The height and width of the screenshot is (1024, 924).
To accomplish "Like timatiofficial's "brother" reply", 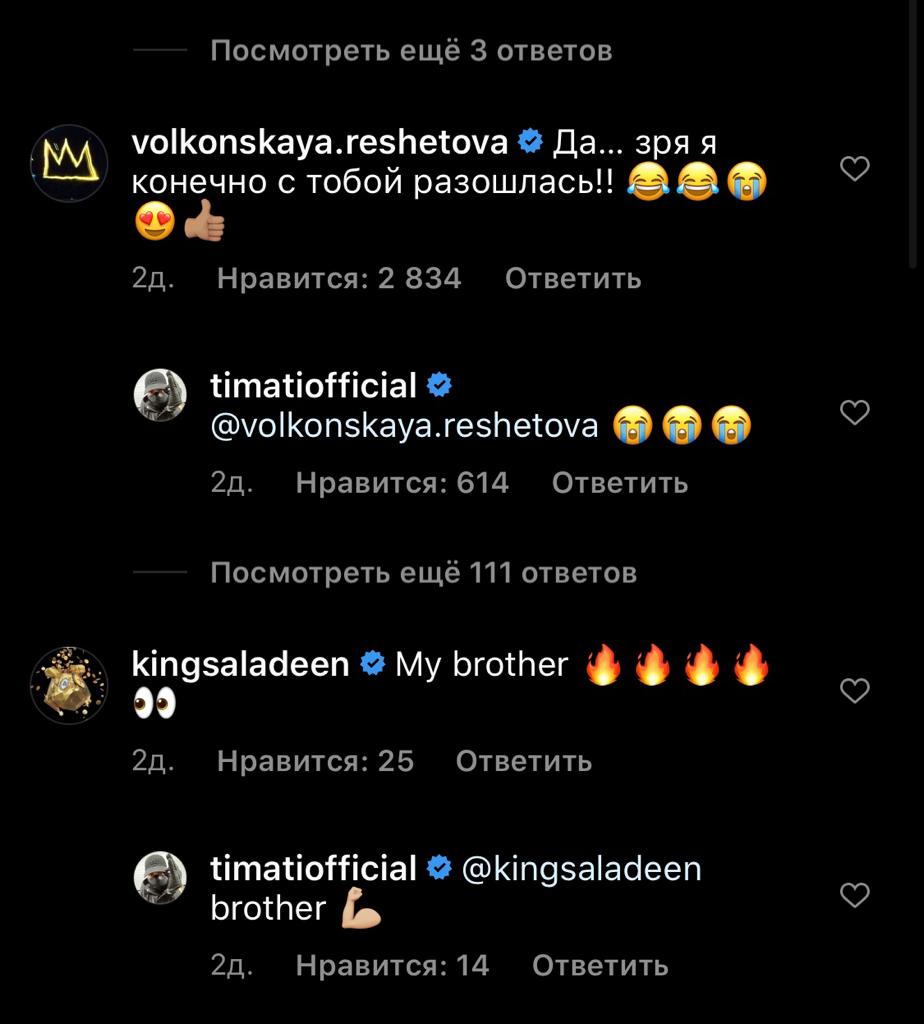I will pos(854,895).
